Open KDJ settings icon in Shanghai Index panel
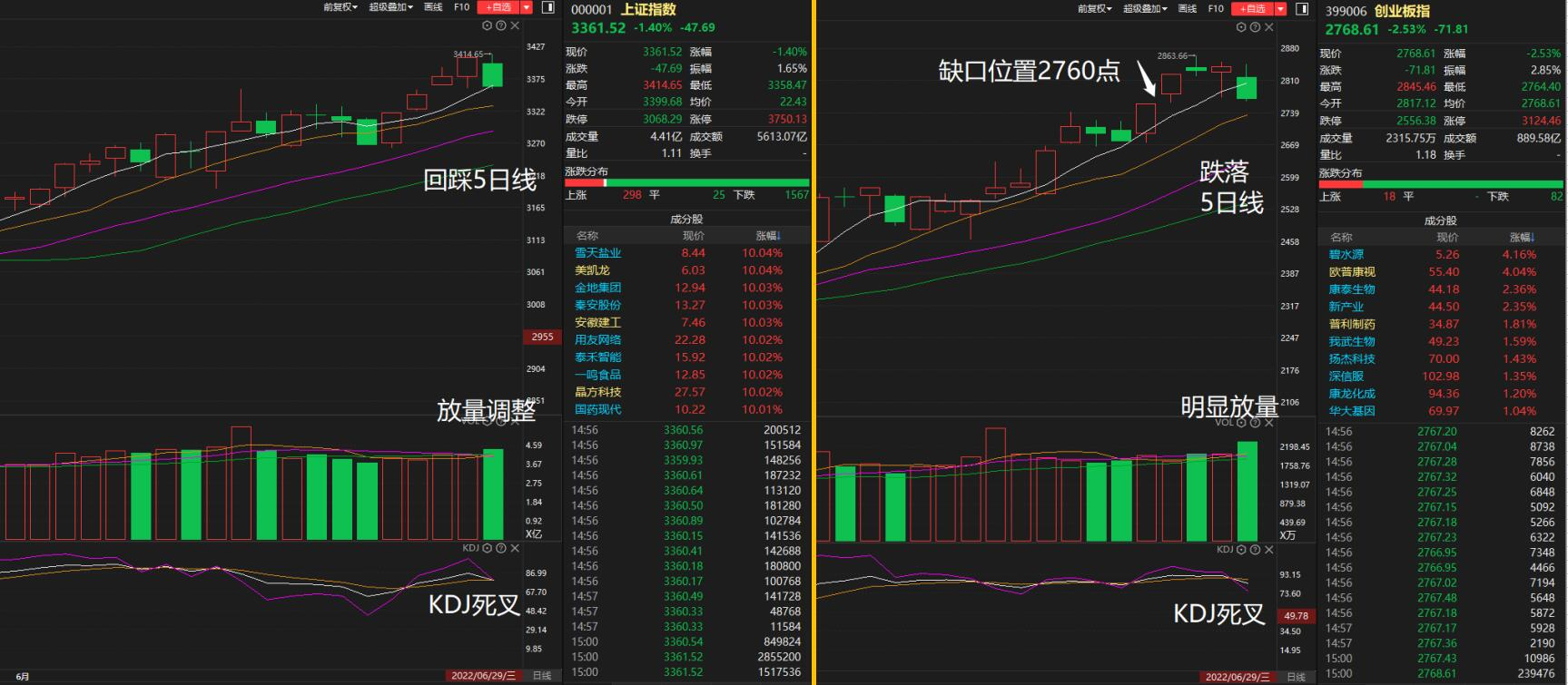1568x685 pixels. coord(487,548)
